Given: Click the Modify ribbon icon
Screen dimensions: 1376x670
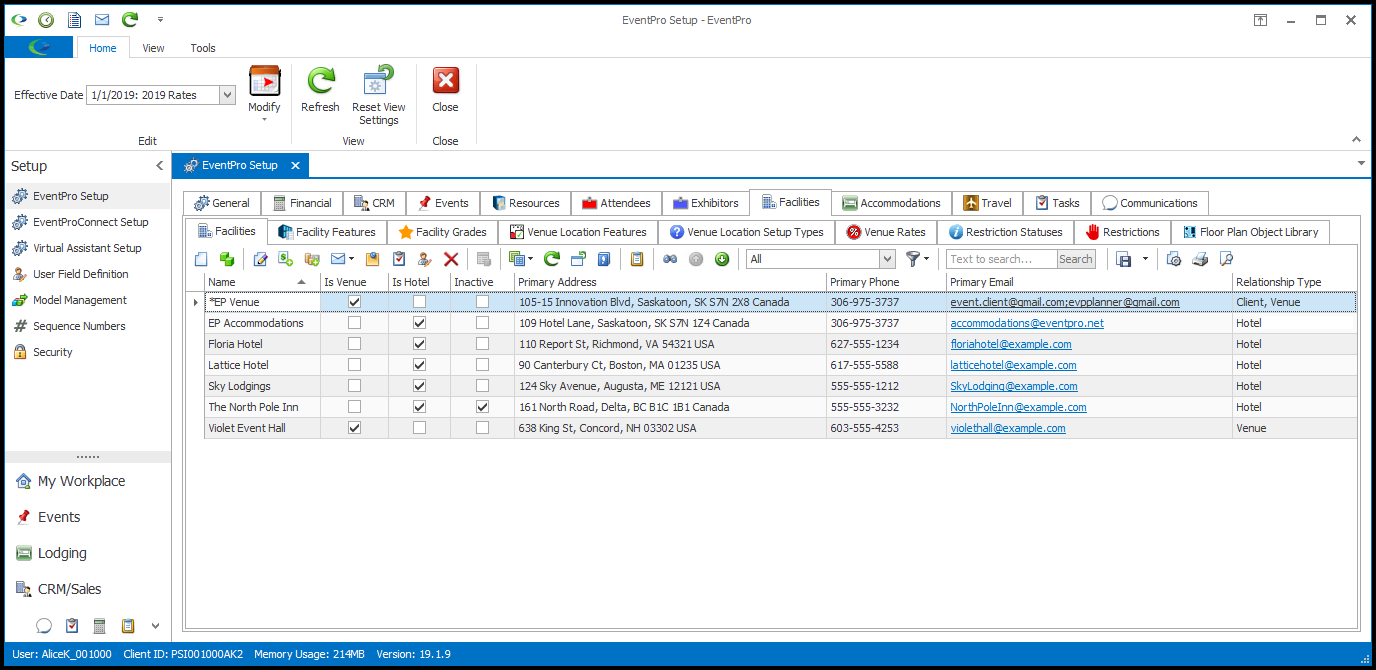Looking at the screenshot, I should click(264, 82).
